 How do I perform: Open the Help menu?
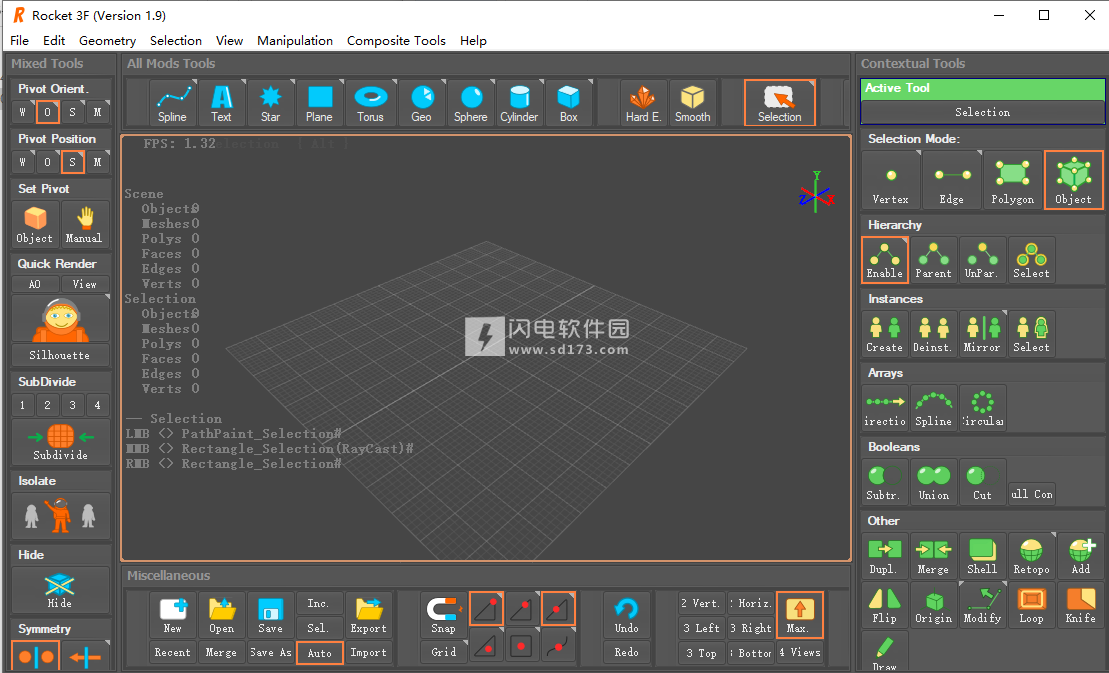click(473, 40)
